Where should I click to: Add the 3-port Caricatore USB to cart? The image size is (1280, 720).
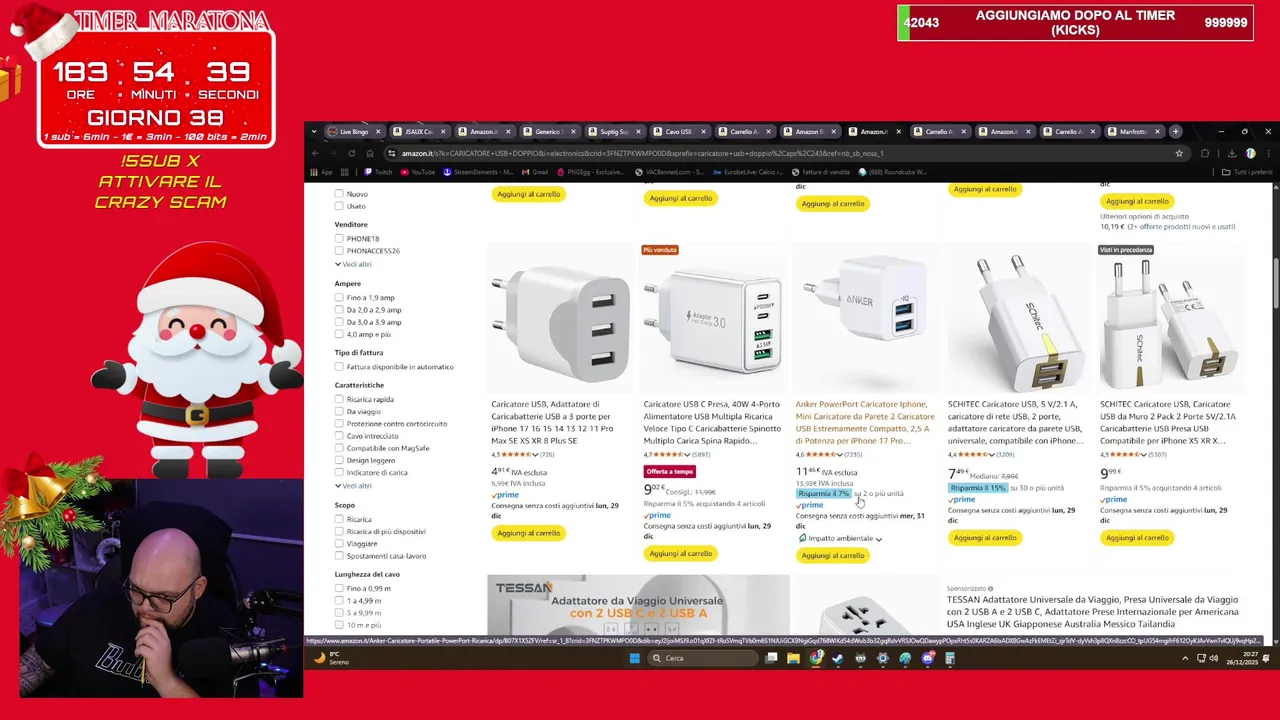[528, 533]
